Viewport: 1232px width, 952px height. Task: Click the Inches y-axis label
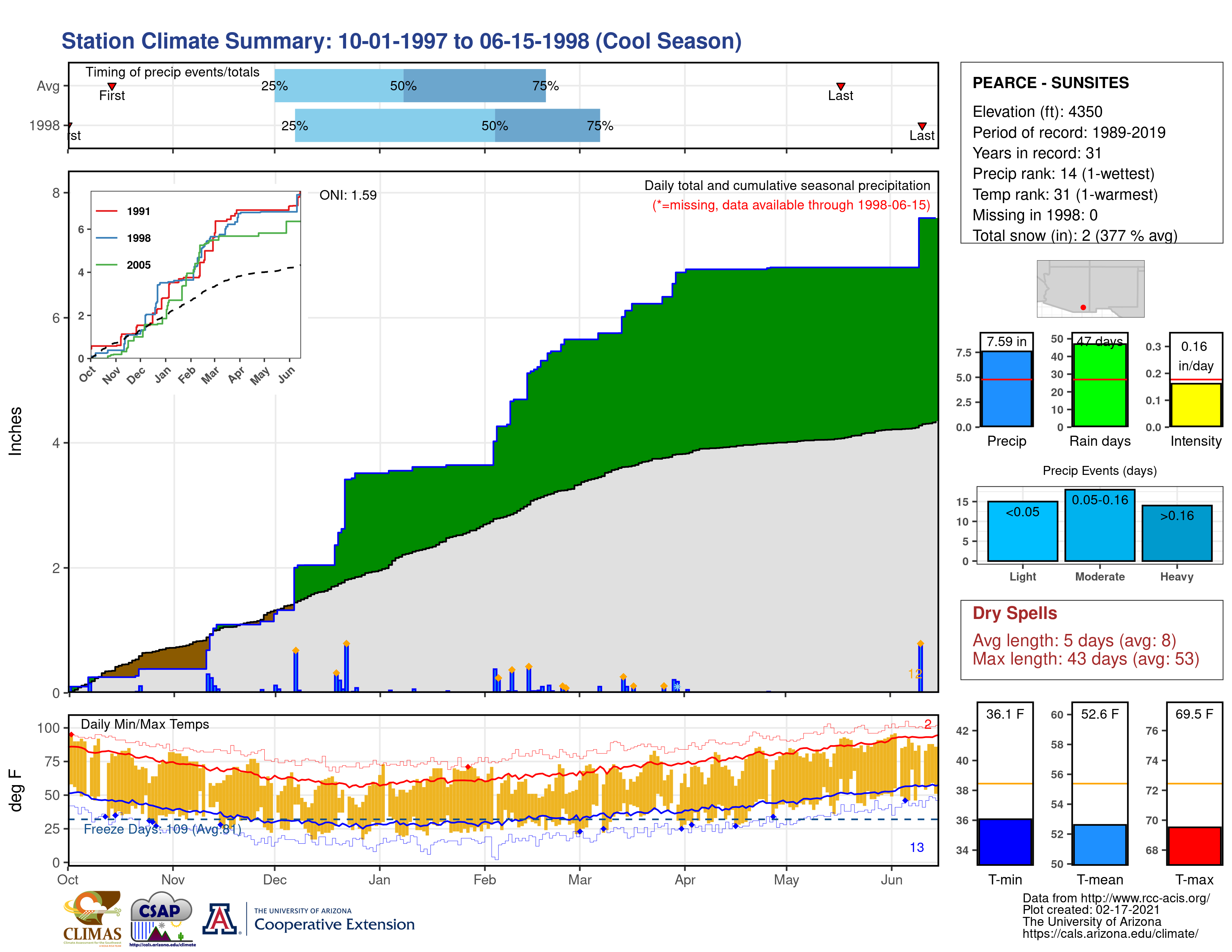[x=15, y=432]
